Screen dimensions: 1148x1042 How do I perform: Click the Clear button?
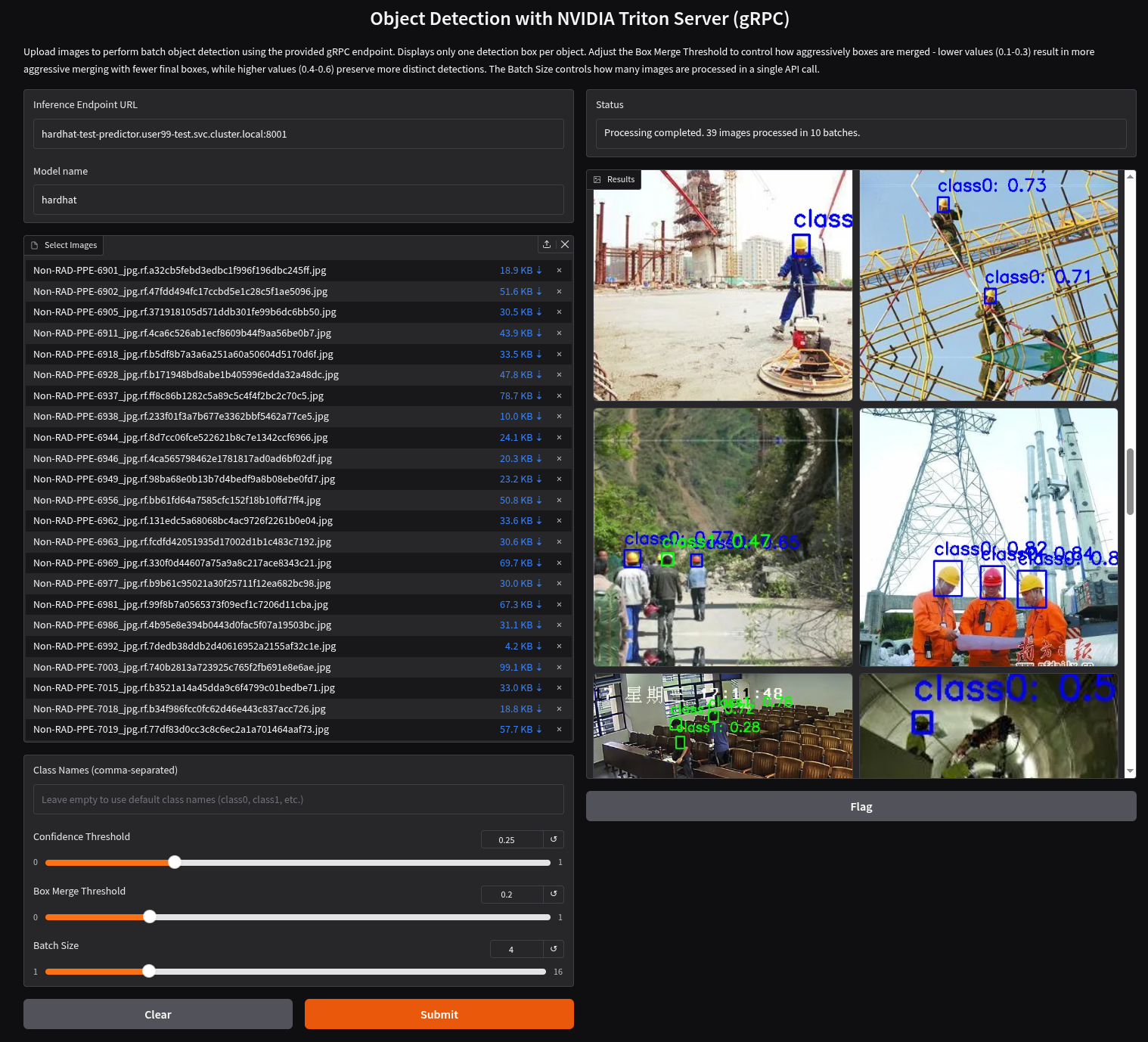(x=158, y=1014)
